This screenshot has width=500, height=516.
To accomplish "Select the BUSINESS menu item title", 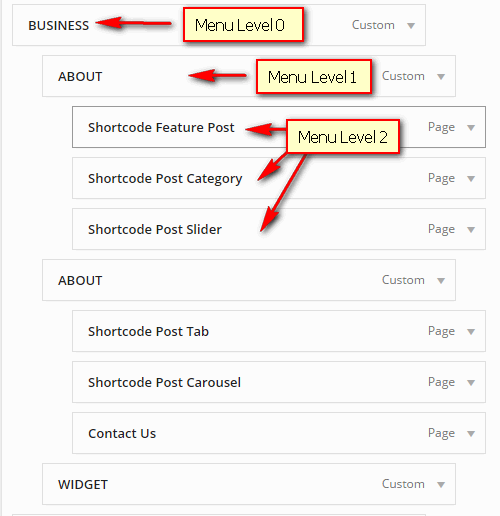I will pos(59,26).
